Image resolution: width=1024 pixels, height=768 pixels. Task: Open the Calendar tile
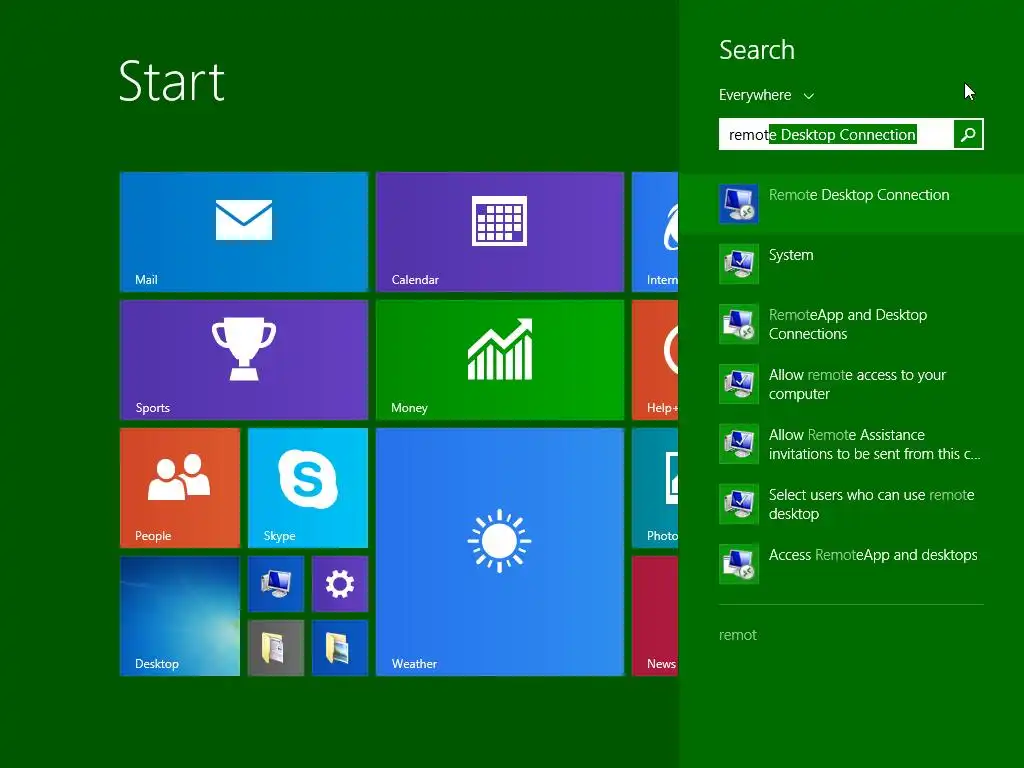500,232
